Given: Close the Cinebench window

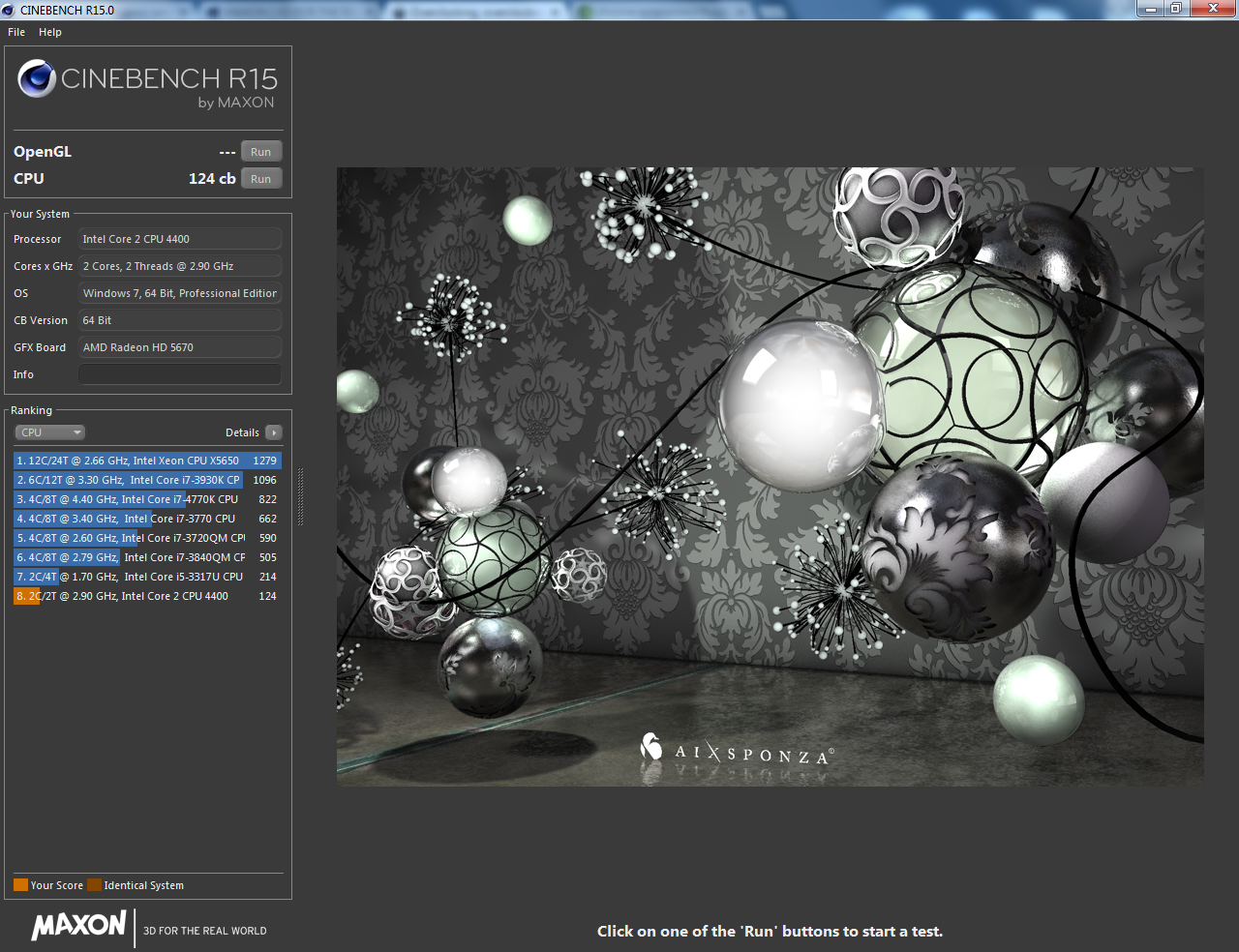Looking at the screenshot, I should (1213, 9).
